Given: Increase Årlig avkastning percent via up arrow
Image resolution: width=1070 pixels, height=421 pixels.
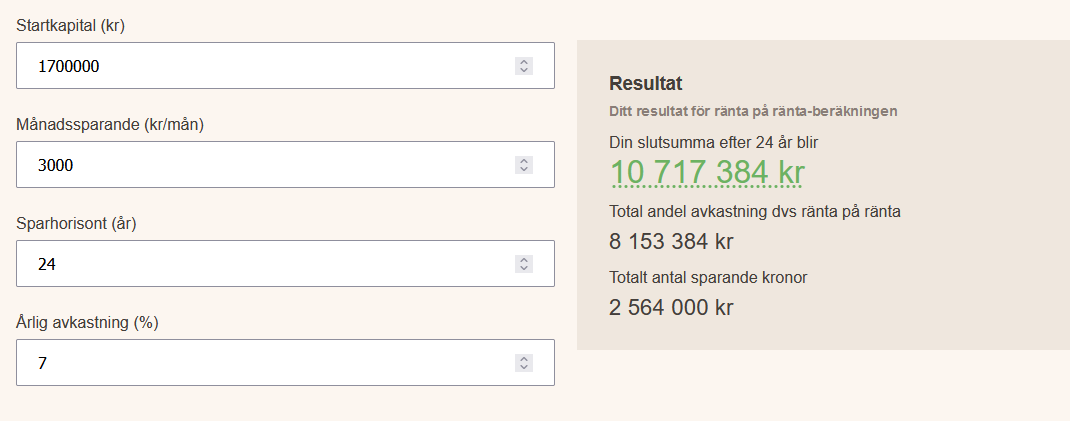Looking at the screenshot, I should 523,358.
